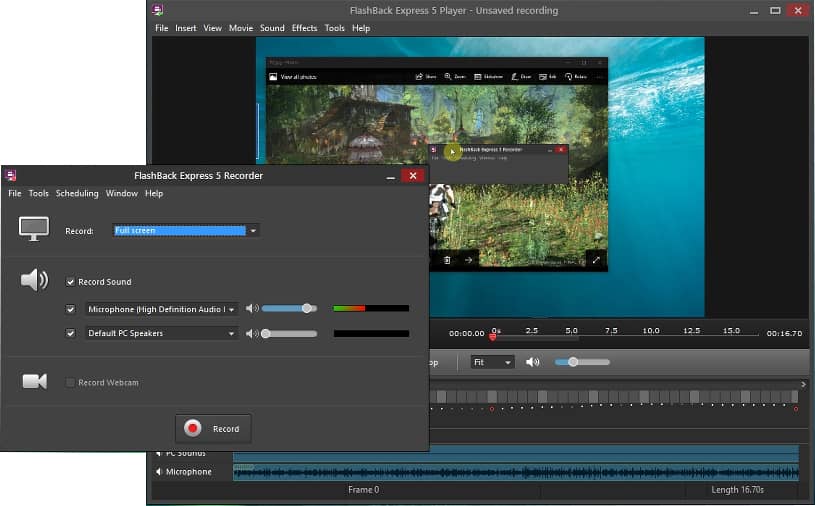Click the Record Webcam checkbox
815x506 pixels.
point(70,382)
